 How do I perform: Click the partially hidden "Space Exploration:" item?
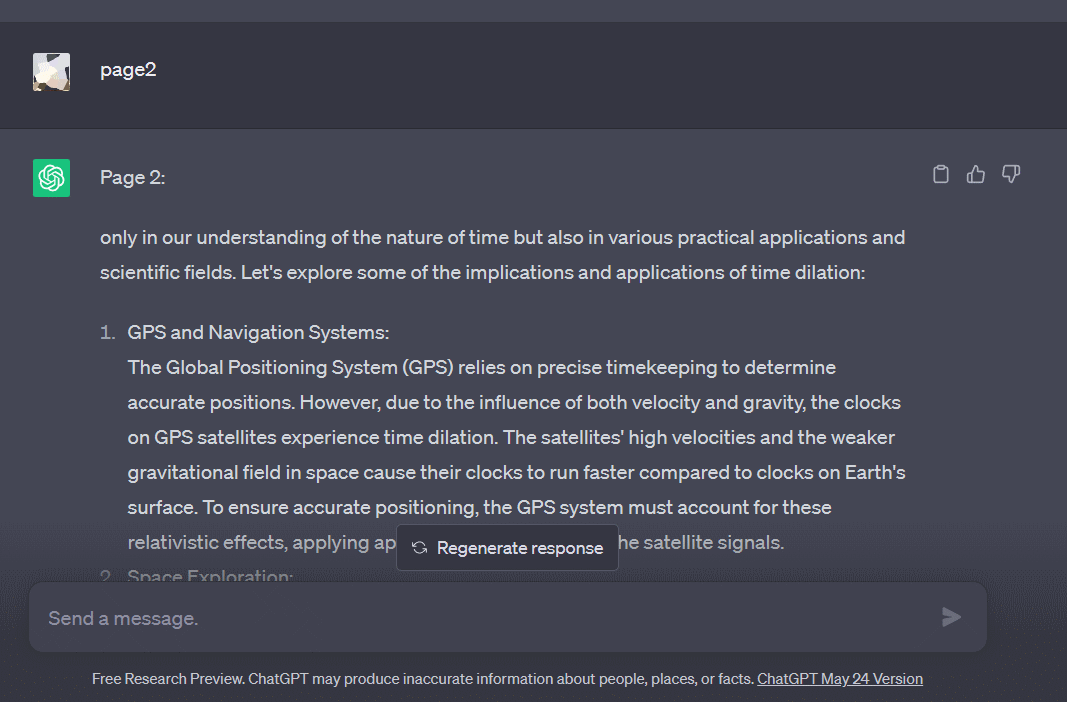tap(210, 576)
